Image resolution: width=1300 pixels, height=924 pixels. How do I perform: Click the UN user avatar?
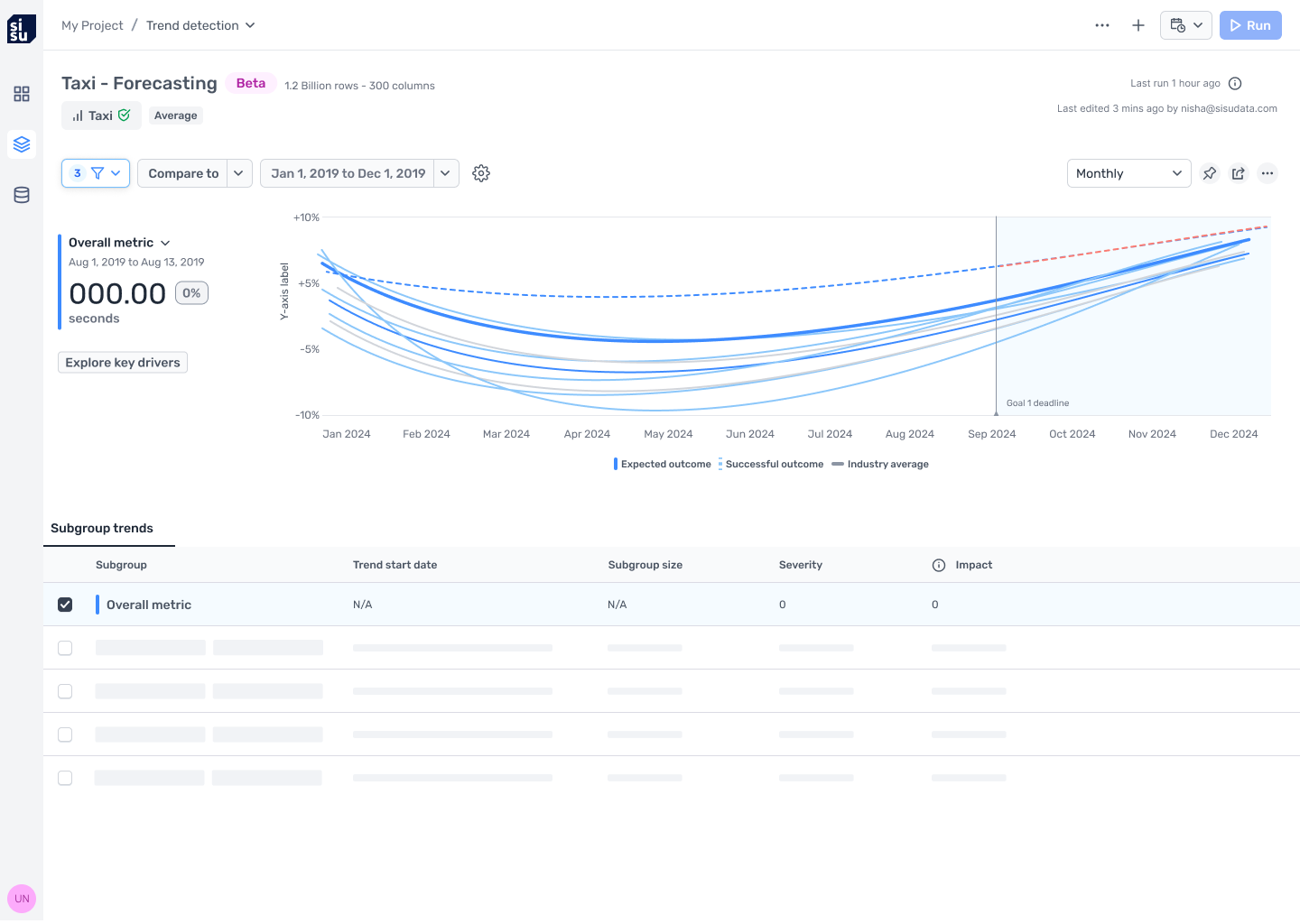pos(22,899)
